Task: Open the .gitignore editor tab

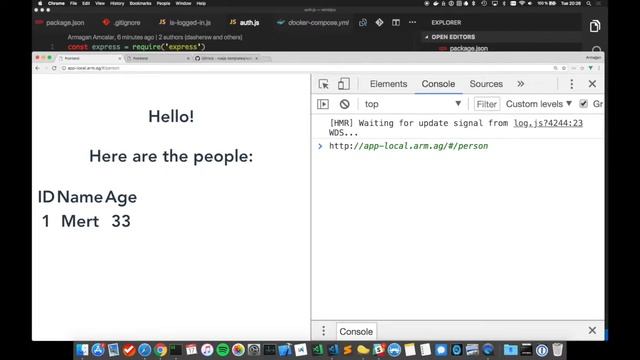Action: coord(122,22)
